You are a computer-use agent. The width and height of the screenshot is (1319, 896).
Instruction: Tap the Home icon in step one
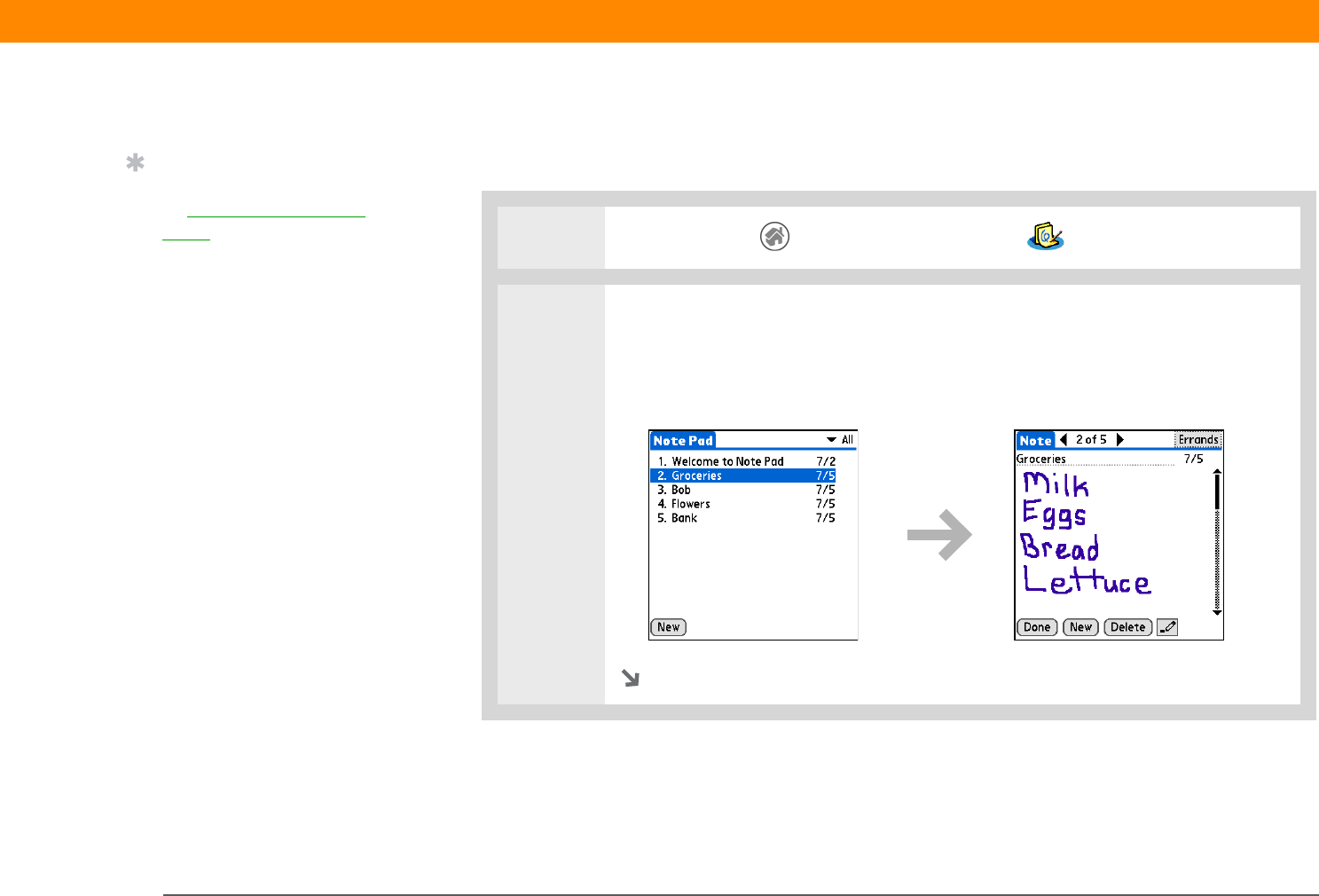pyautogui.click(x=774, y=237)
